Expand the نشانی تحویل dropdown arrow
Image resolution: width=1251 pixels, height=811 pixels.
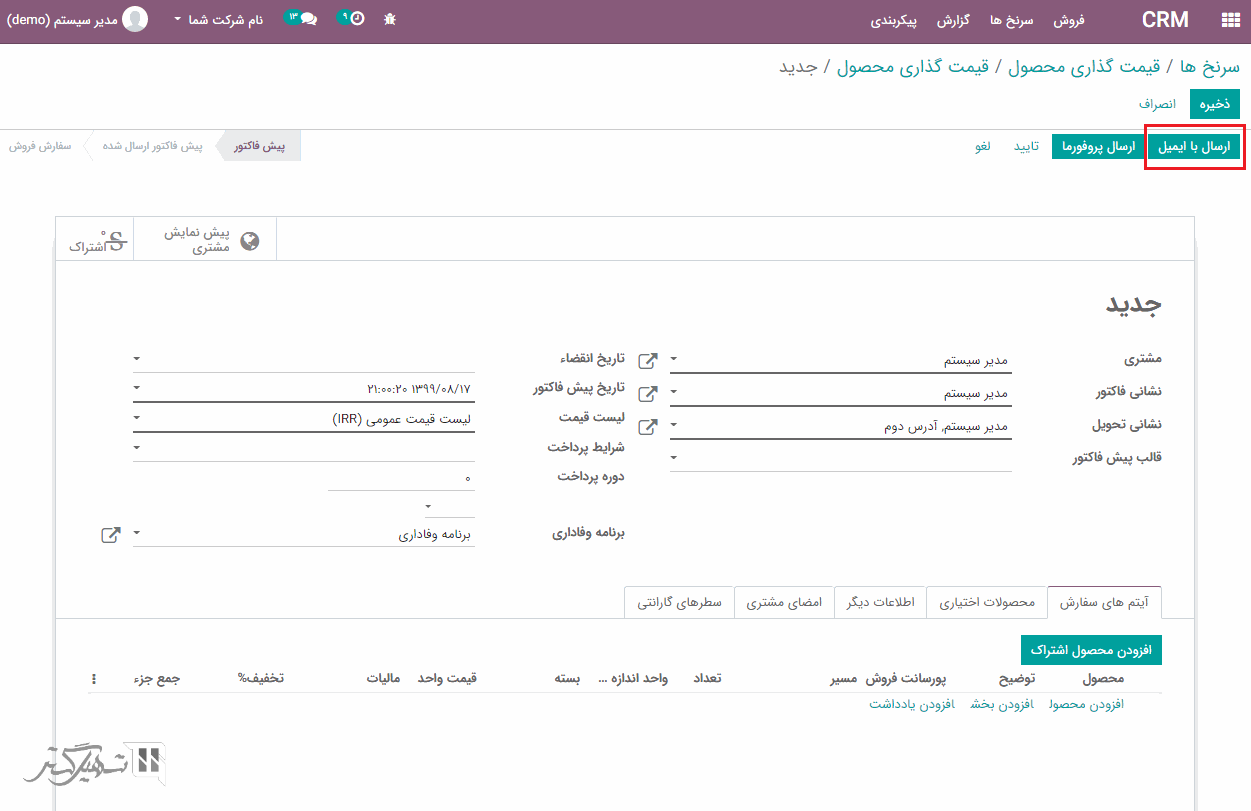673,427
